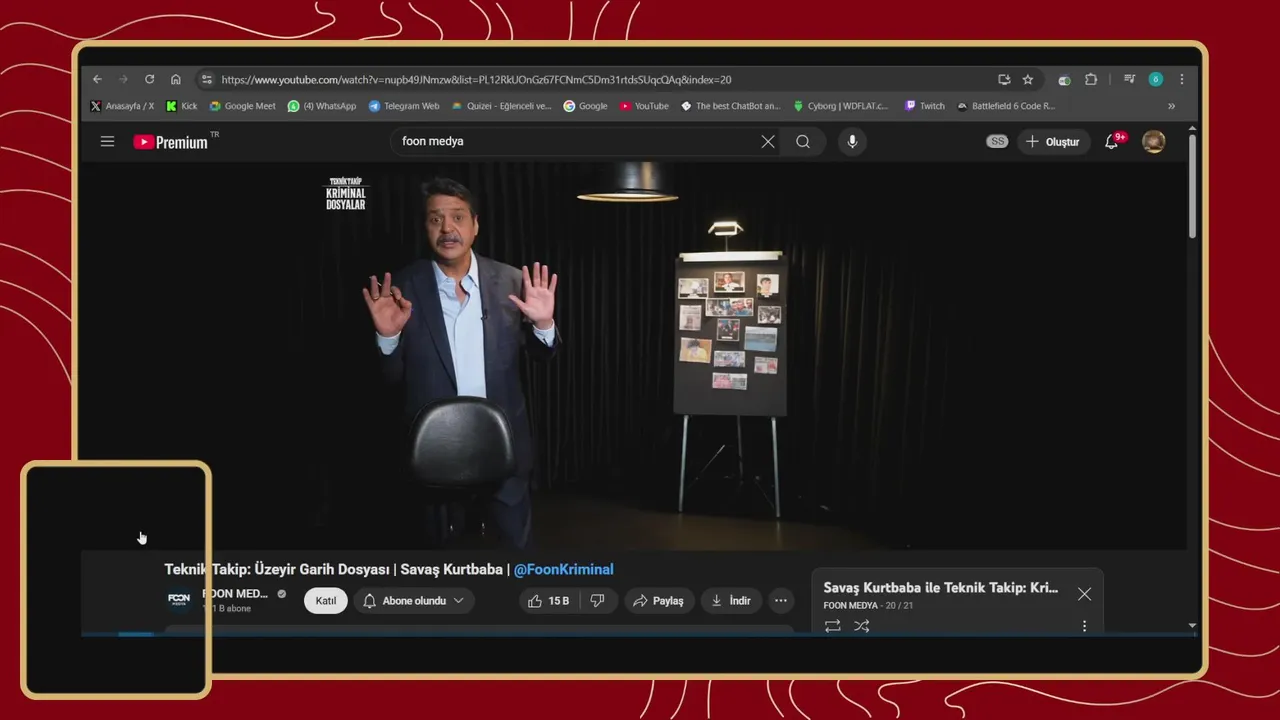
Task: Open YouTube notifications bell
Action: [x=1112, y=142]
